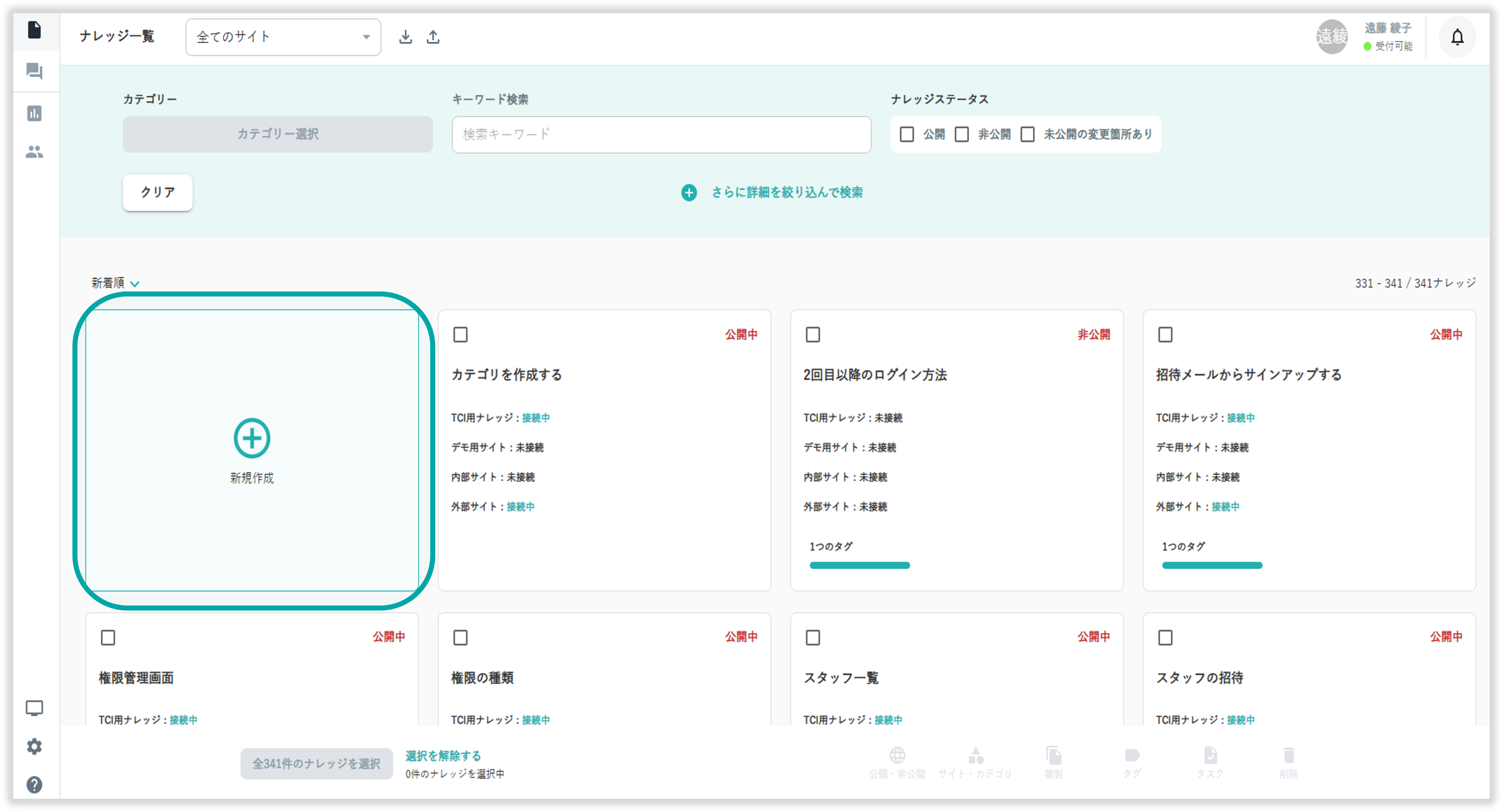Check the 非公開 status checkbox
Viewport: 1503px width, 812px height.
tap(962, 135)
